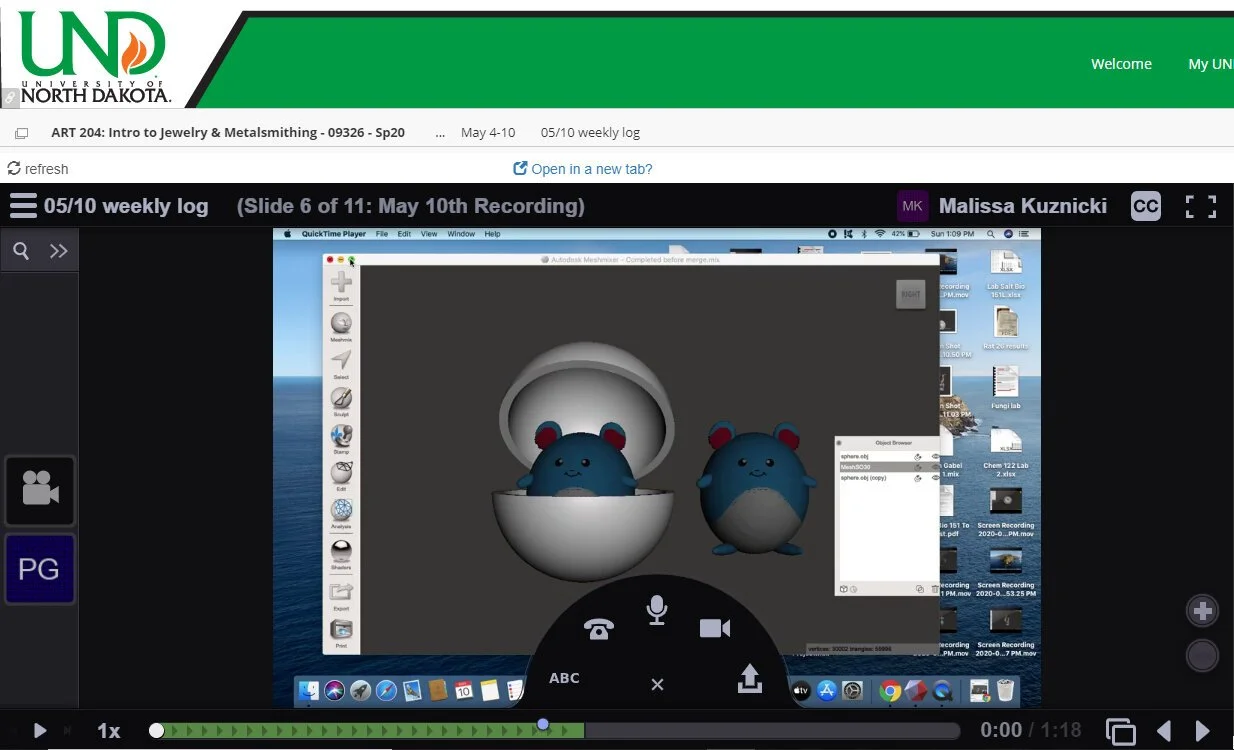1234x750 pixels.
Task: Open the View menu in the Mac menu bar
Action: tap(429, 234)
